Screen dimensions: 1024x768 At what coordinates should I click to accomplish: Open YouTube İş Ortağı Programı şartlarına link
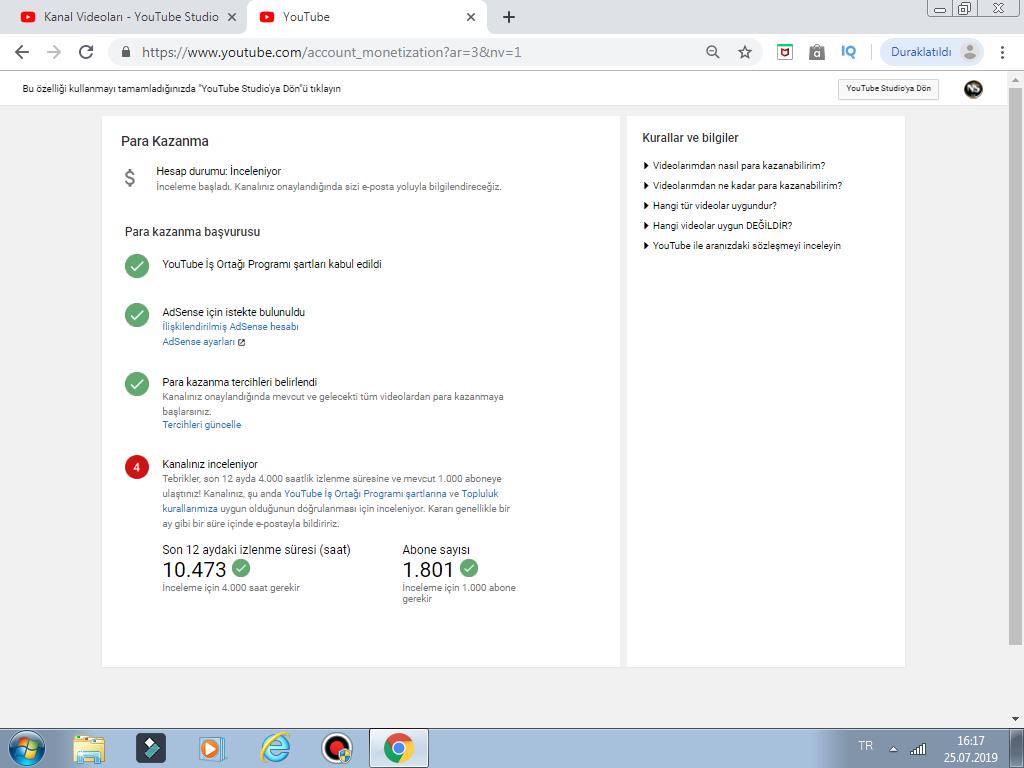[365, 494]
